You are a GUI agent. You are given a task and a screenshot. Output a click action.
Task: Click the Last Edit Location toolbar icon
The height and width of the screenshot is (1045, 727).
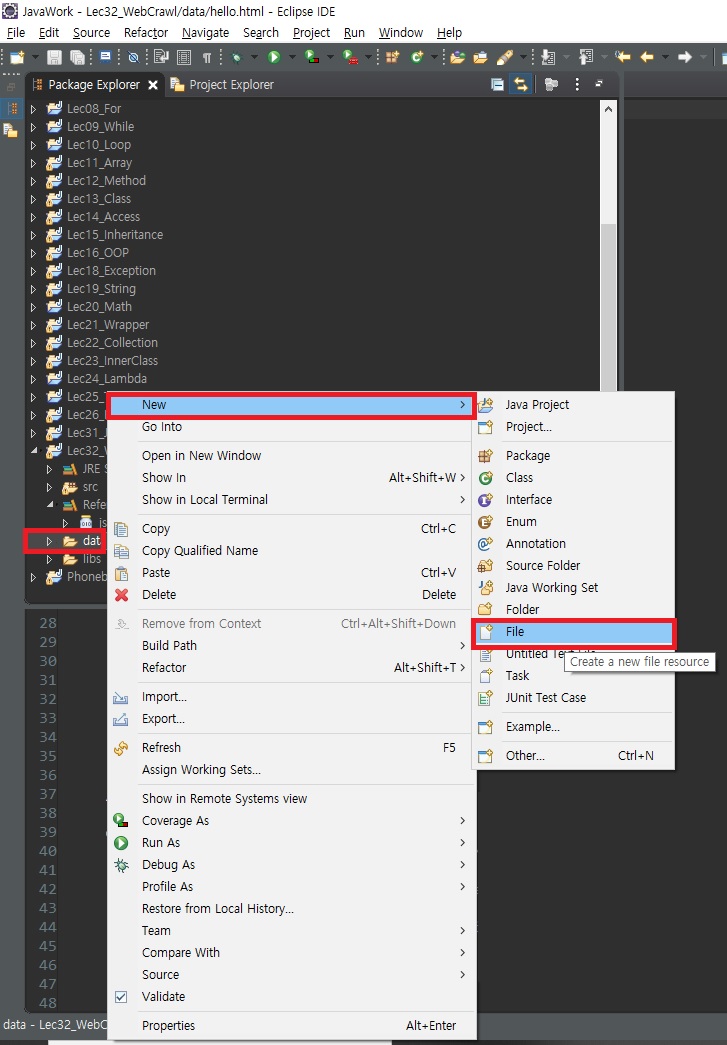tap(623, 57)
